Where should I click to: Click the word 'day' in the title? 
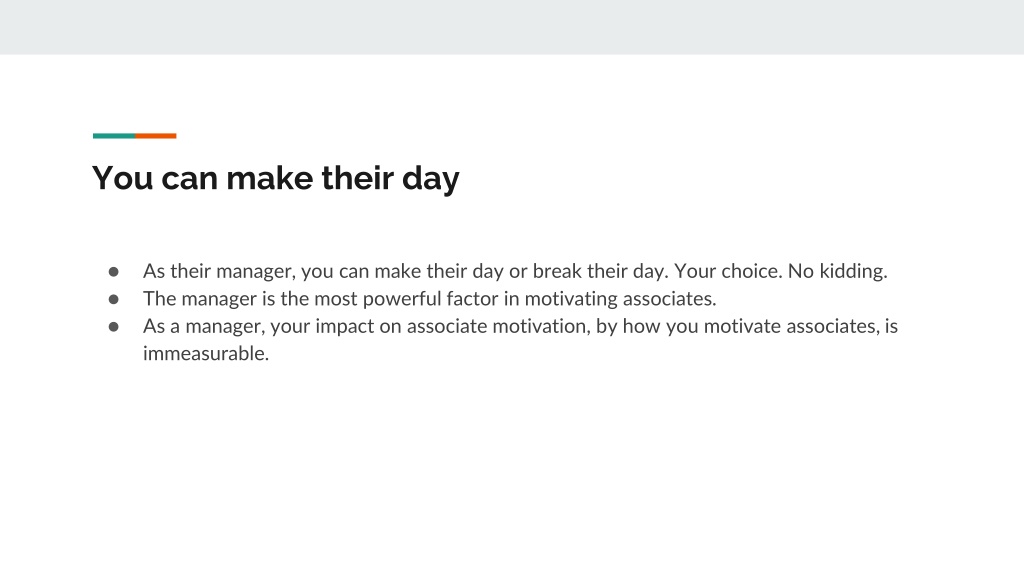click(x=430, y=180)
